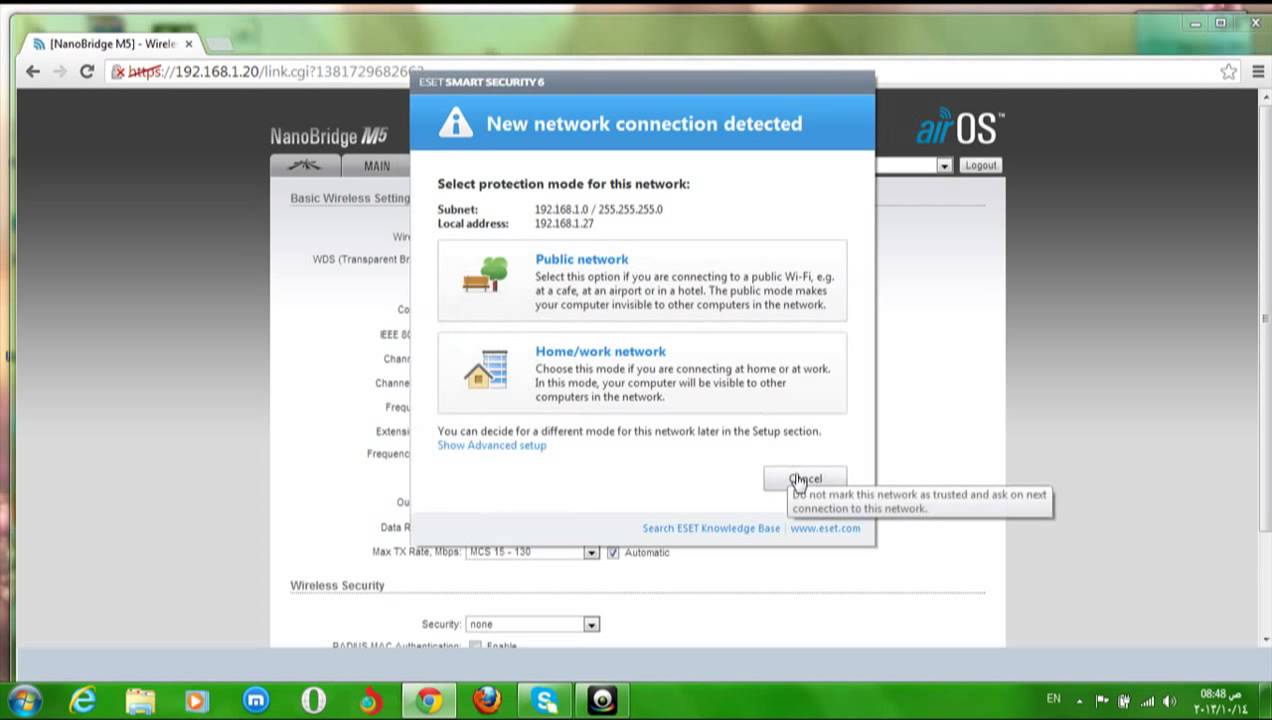Close the NanoBridge M5 tab
The image size is (1272, 720).
click(x=189, y=44)
